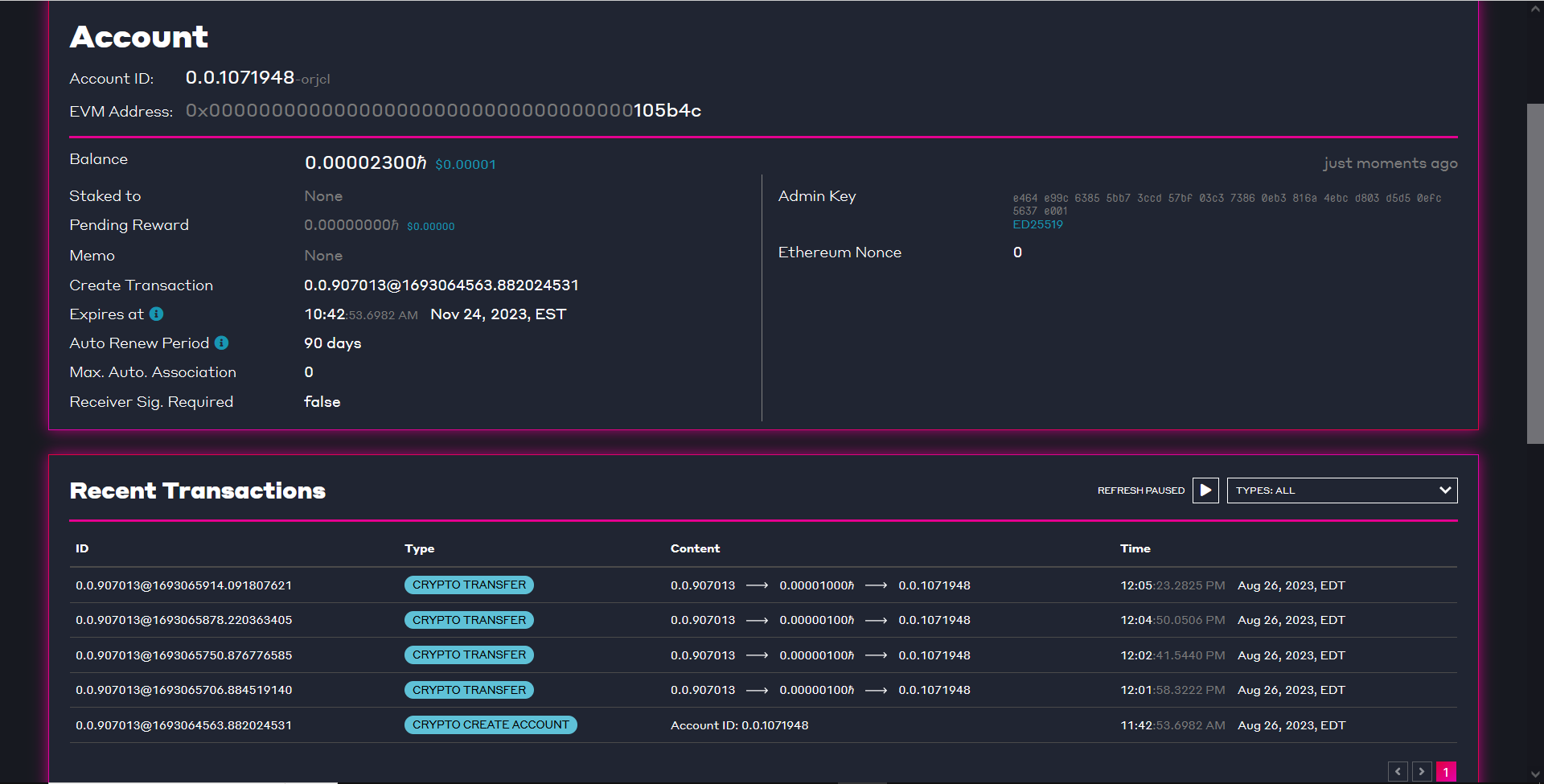Click the EVM Address value
Image resolution: width=1544 pixels, height=784 pixels.
(x=443, y=111)
